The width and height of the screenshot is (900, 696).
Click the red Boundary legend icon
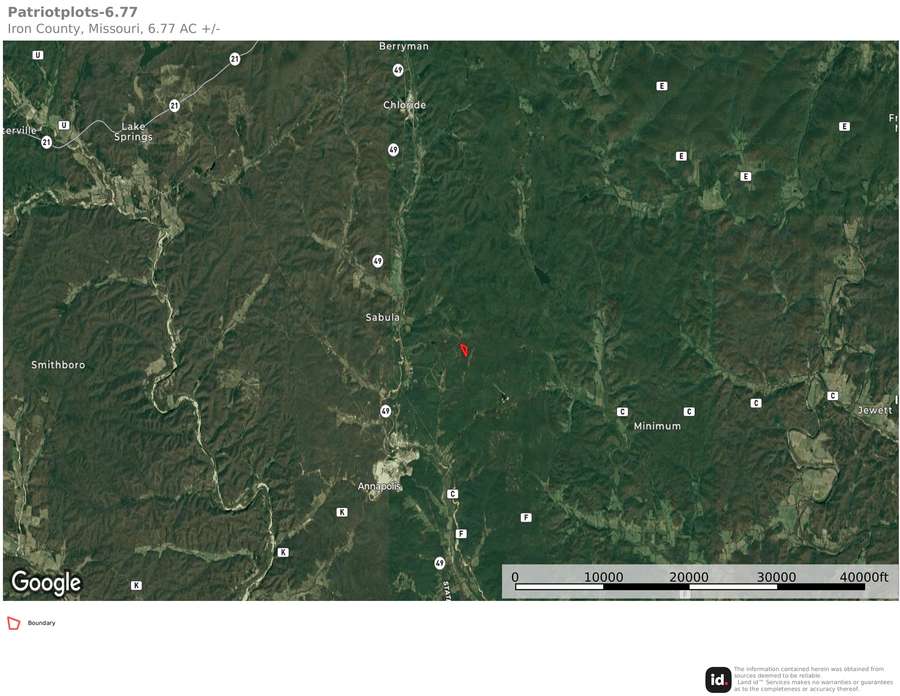pos(13,623)
